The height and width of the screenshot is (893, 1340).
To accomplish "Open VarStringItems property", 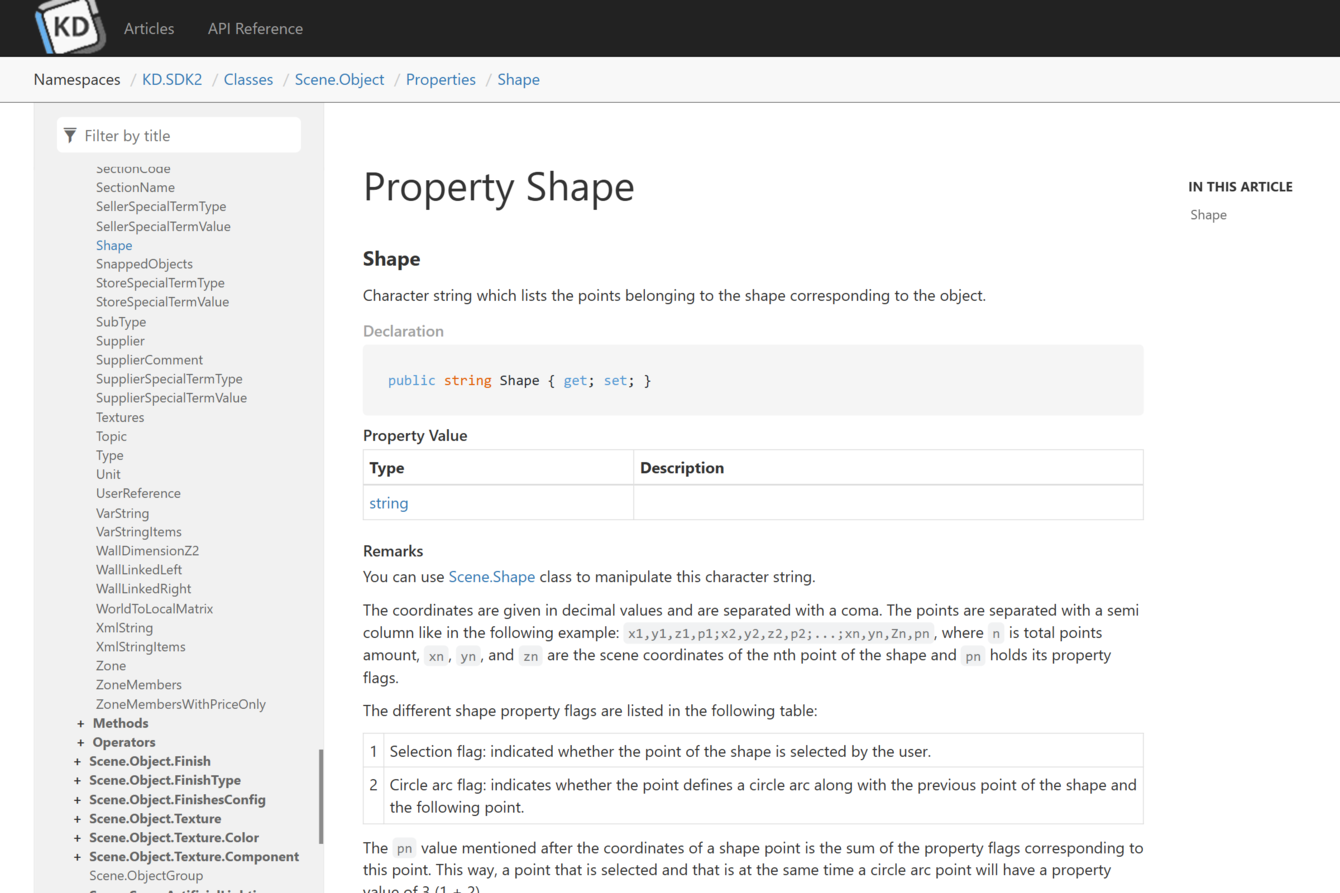I will point(139,532).
